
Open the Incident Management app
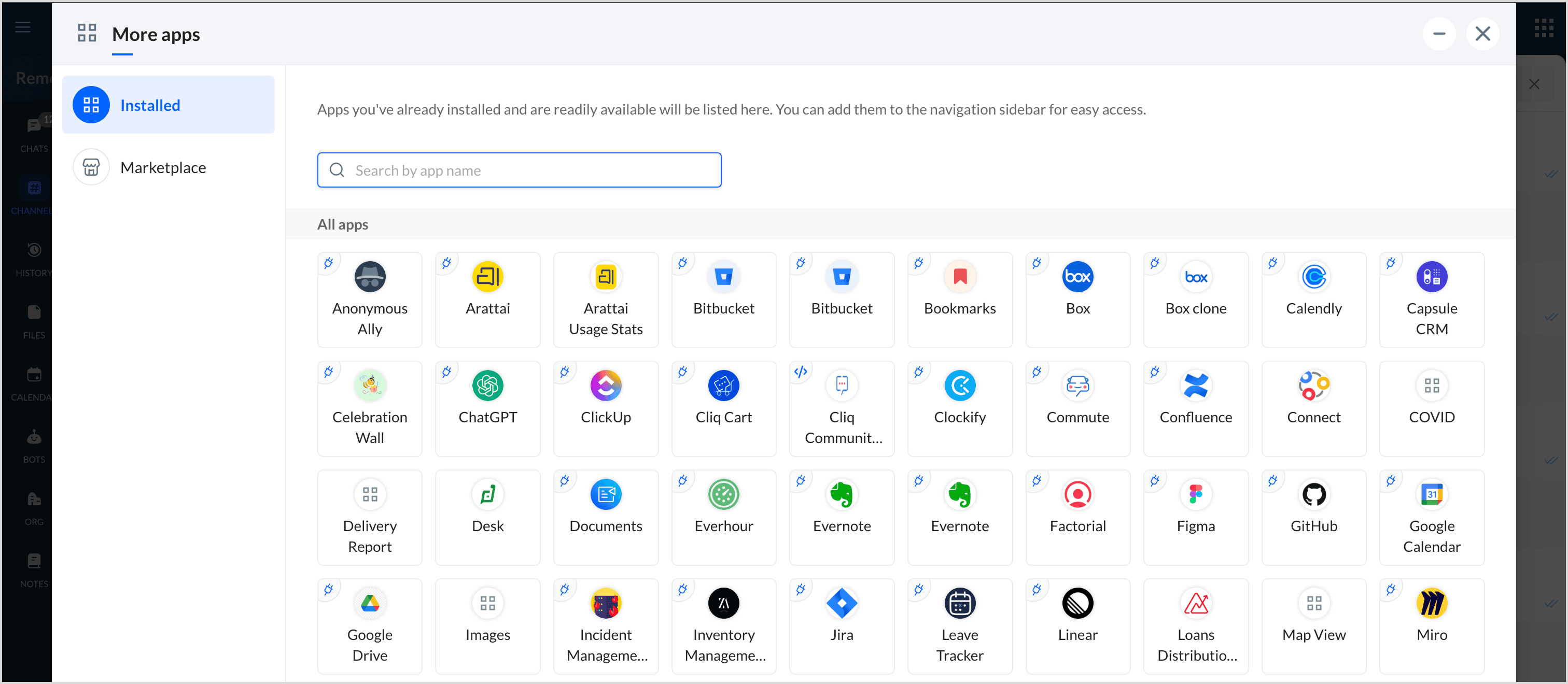pos(606,627)
